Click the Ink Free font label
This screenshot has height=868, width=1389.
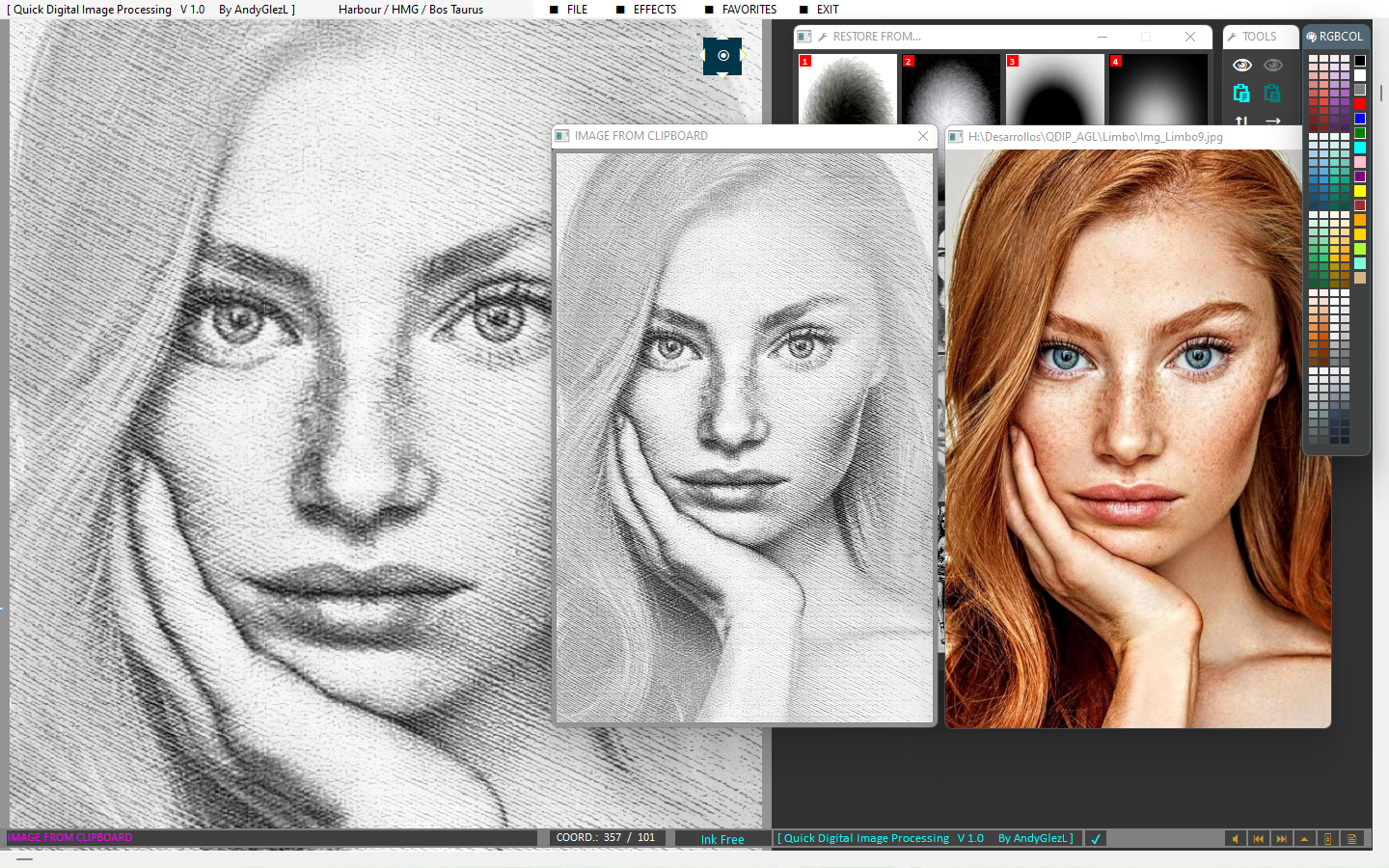click(722, 840)
